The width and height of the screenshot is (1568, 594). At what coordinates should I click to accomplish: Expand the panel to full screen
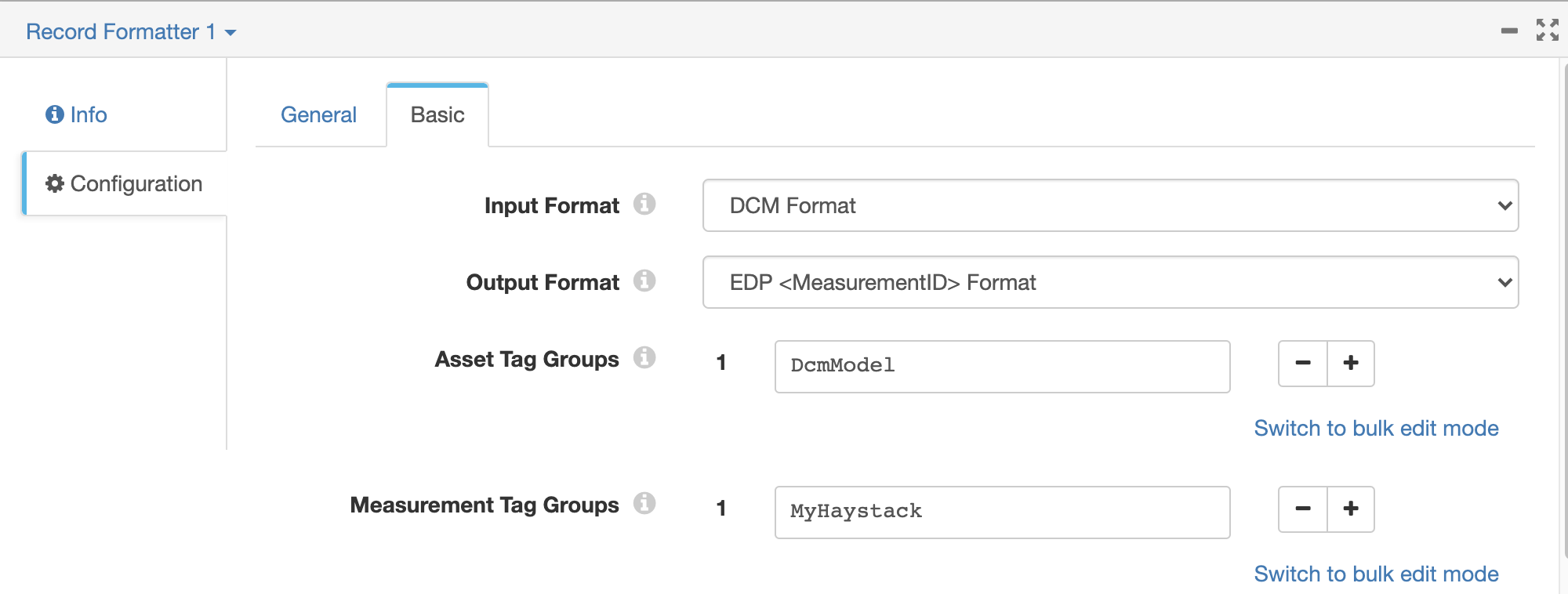click(x=1547, y=30)
